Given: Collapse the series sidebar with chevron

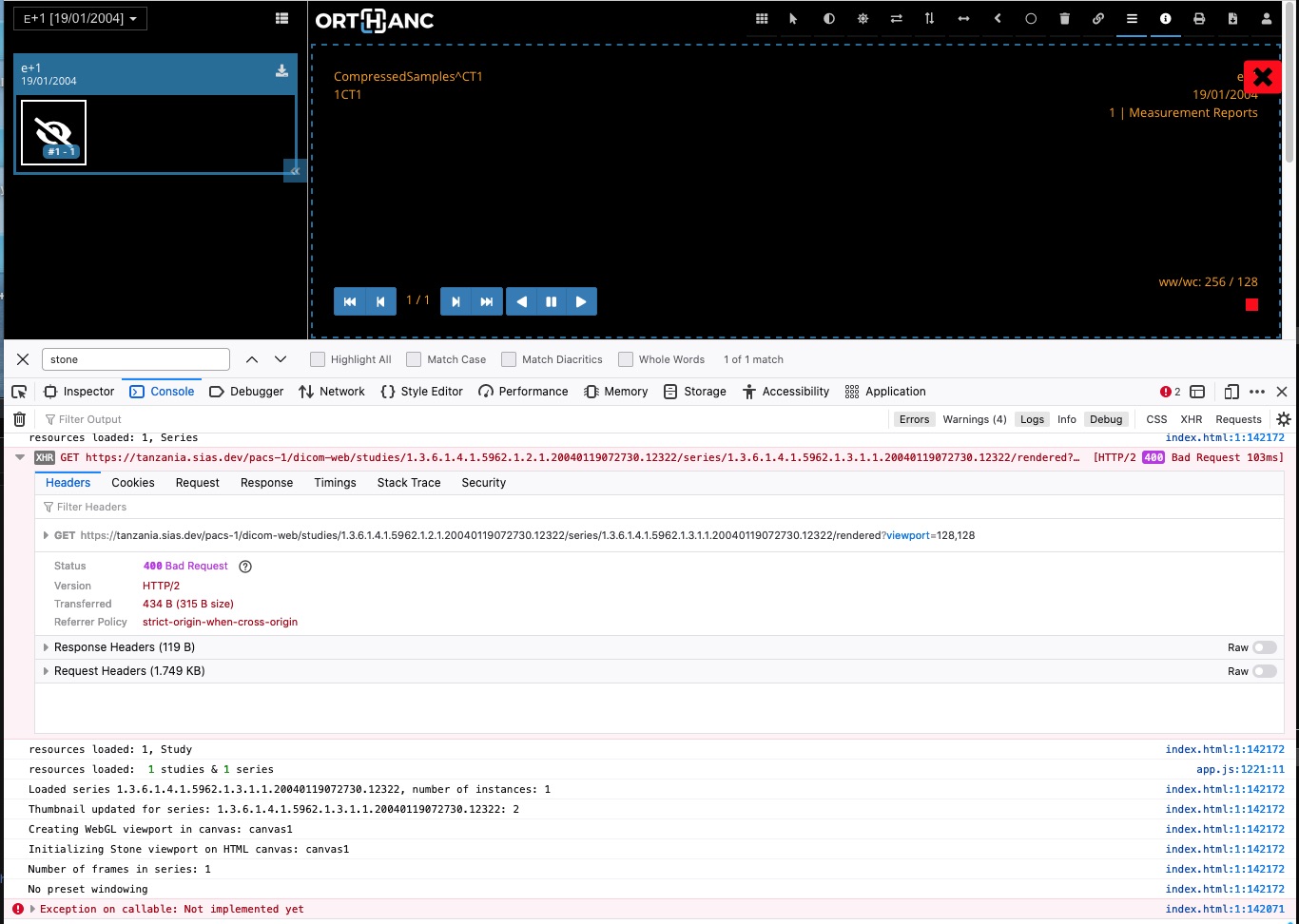Looking at the screenshot, I should pos(295,171).
